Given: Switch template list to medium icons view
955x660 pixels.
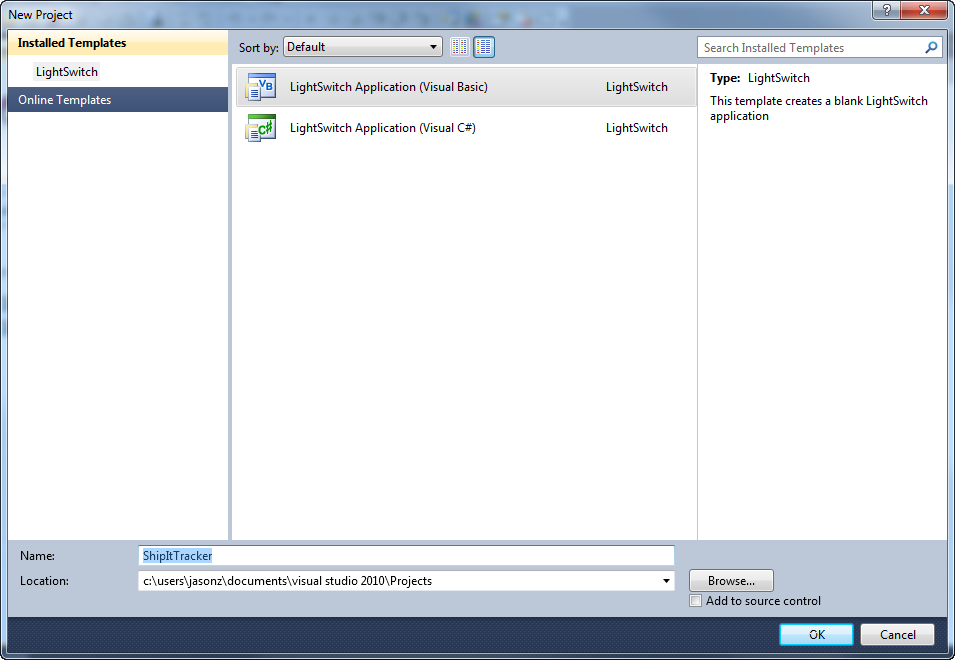Looking at the screenshot, I should point(484,46).
